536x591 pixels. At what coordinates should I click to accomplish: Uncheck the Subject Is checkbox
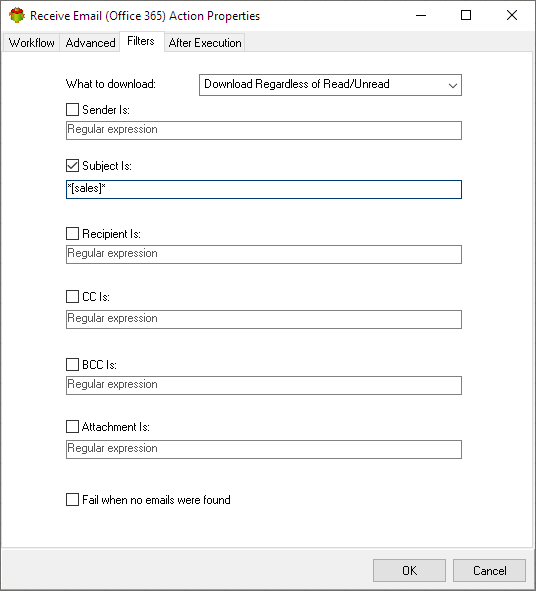click(x=72, y=165)
